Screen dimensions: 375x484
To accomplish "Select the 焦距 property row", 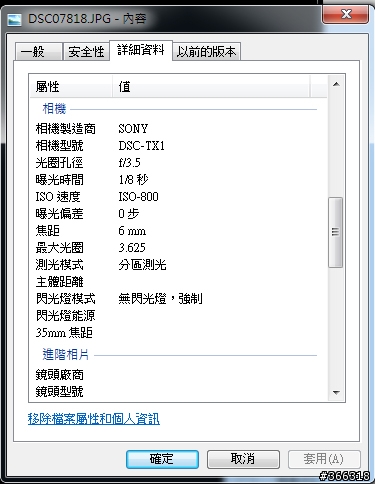I will point(173,231).
